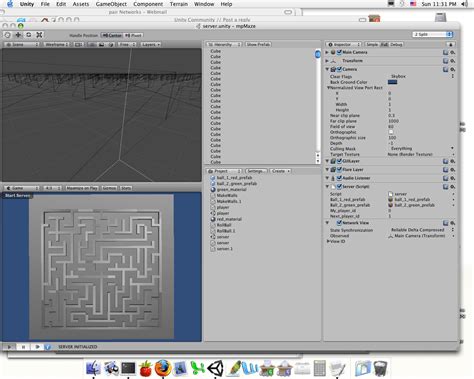Expand the View ID property
This screenshot has width=474, height=379.
coord(328,241)
